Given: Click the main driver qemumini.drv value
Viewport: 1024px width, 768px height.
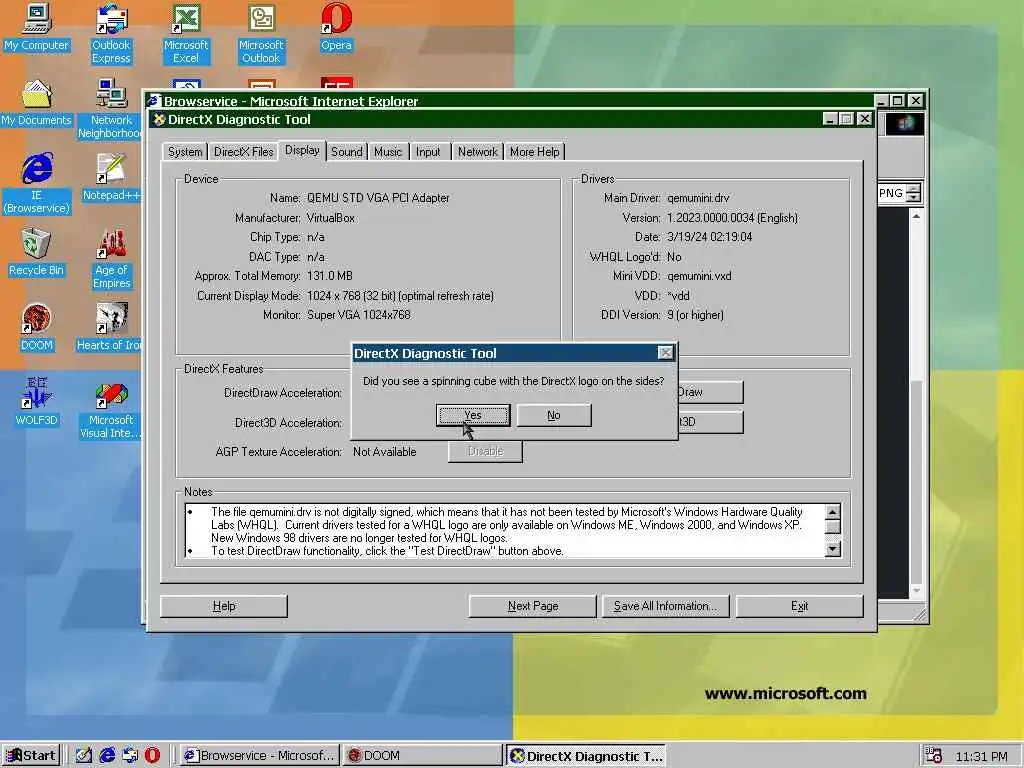Looking at the screenshot, I should [698, 198].
